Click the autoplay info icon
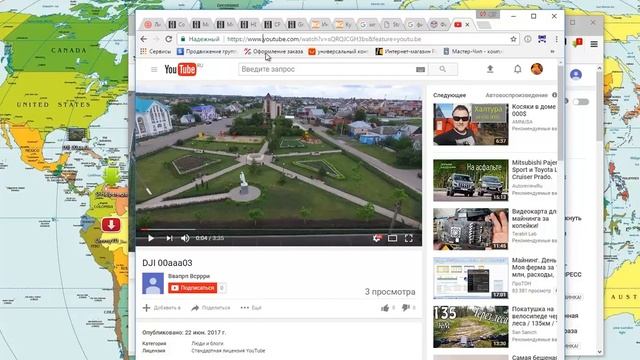 (554, 95)
